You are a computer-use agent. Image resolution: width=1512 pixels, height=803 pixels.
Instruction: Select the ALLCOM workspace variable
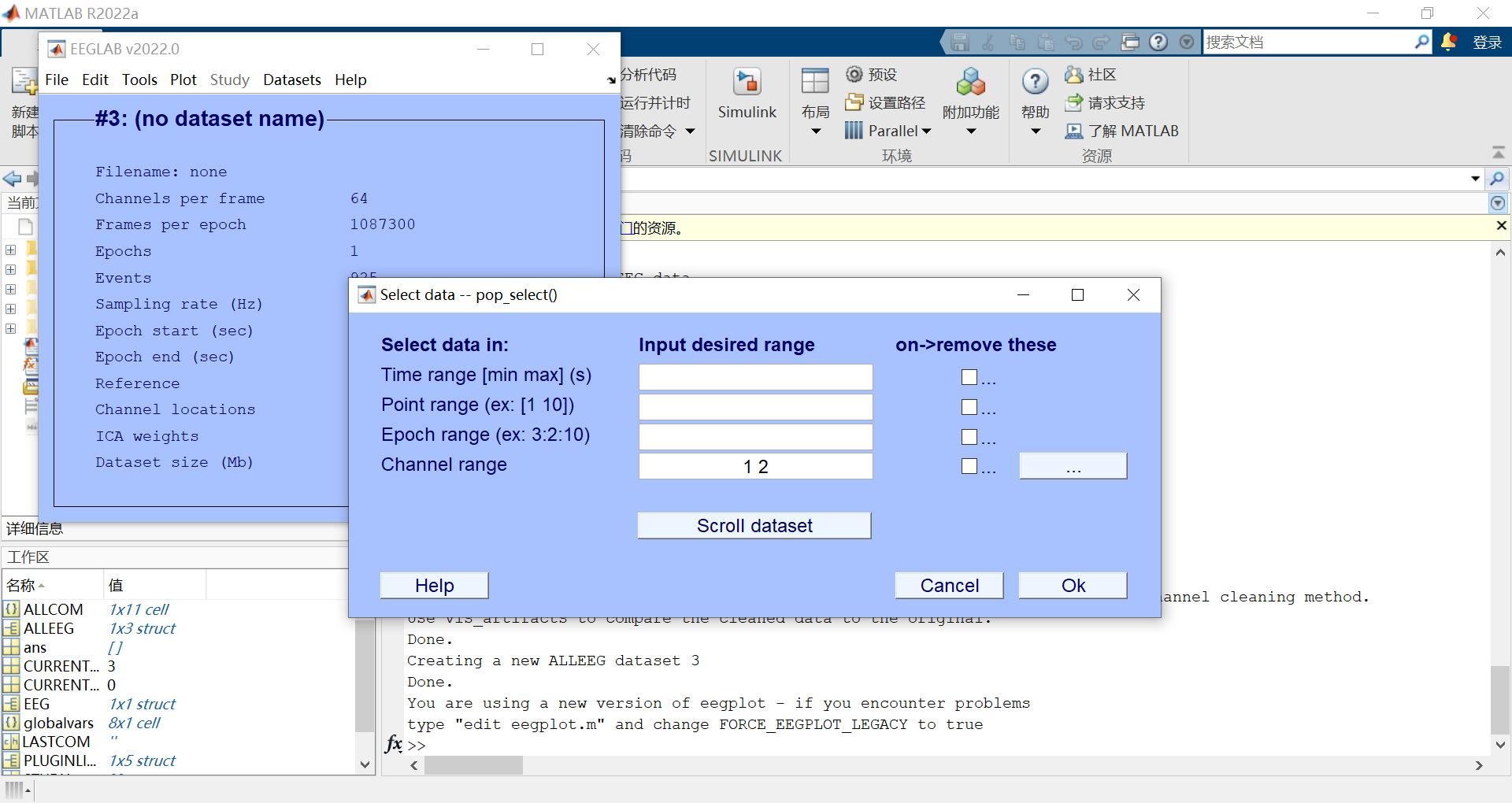[x=53, y=609]
